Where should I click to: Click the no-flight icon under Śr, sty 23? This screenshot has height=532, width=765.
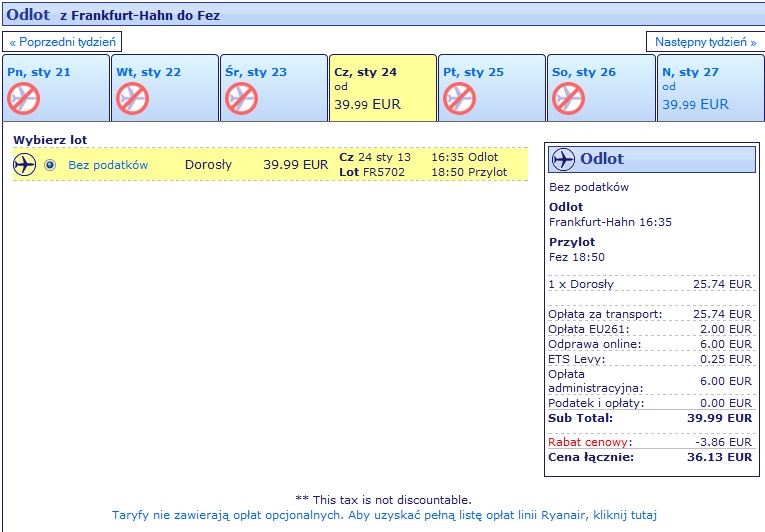pyautogui.click(x=242, y=99)
